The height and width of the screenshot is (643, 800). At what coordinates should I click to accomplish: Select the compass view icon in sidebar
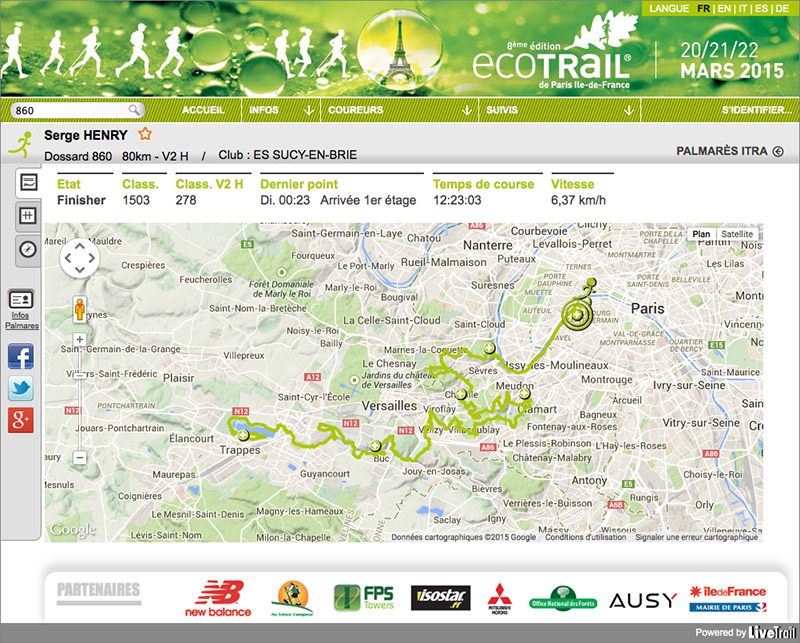(x=28, y=249)
